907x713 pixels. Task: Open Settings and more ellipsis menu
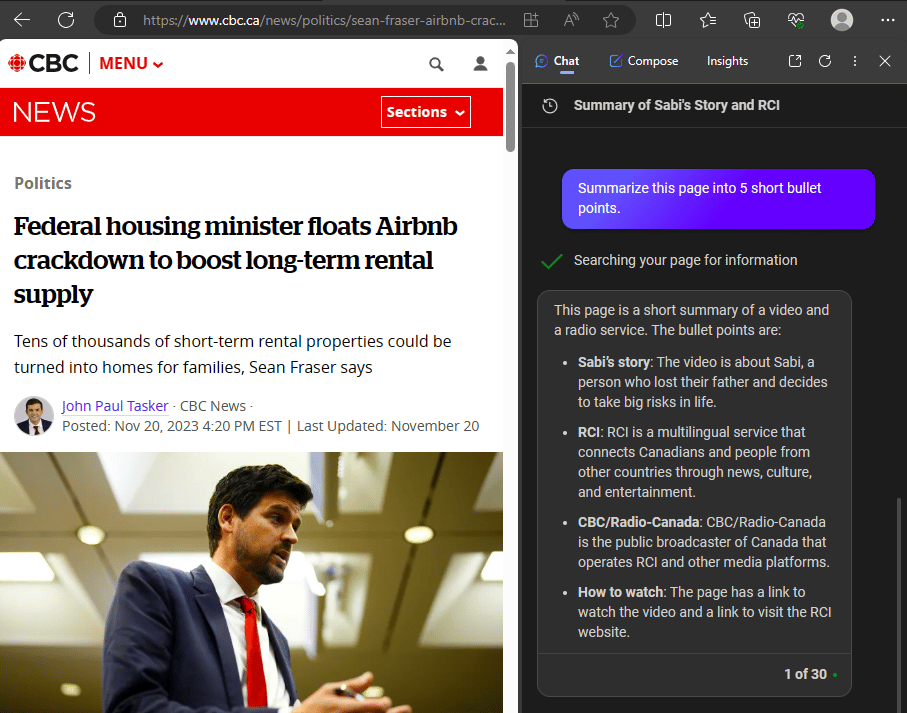click(x=887, y=20)
